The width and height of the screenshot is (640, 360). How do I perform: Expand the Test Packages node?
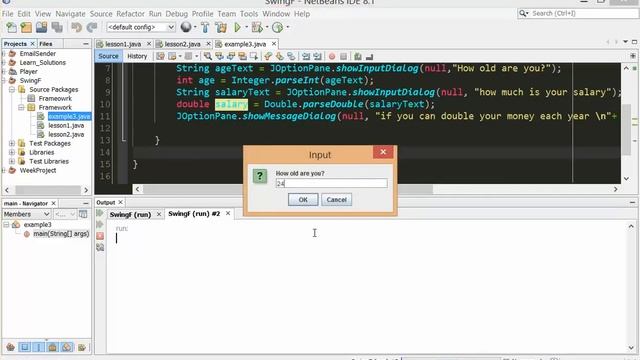click(x=12, y=143)
